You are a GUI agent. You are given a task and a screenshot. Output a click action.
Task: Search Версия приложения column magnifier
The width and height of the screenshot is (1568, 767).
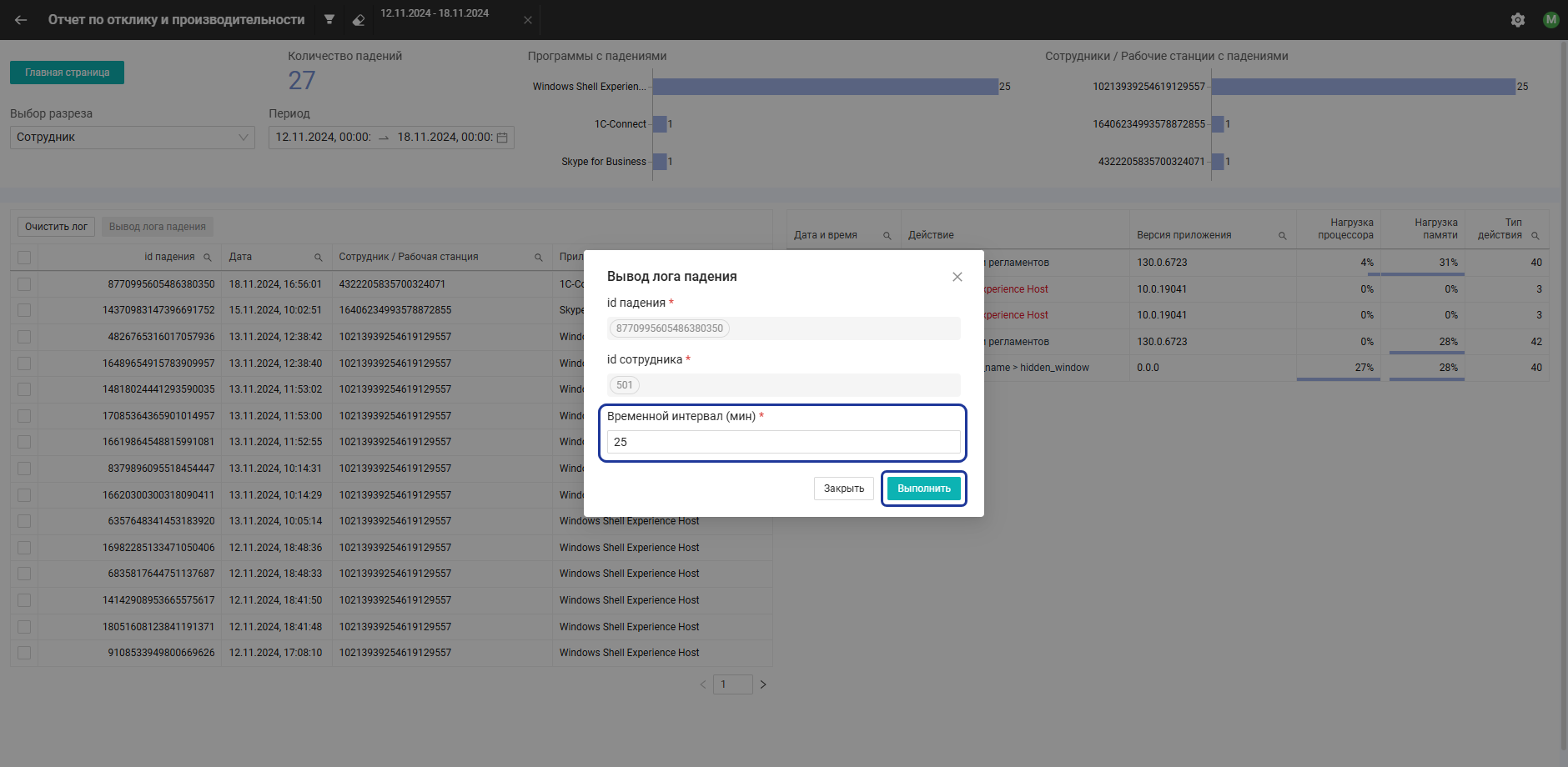(x=1282, y=236)
